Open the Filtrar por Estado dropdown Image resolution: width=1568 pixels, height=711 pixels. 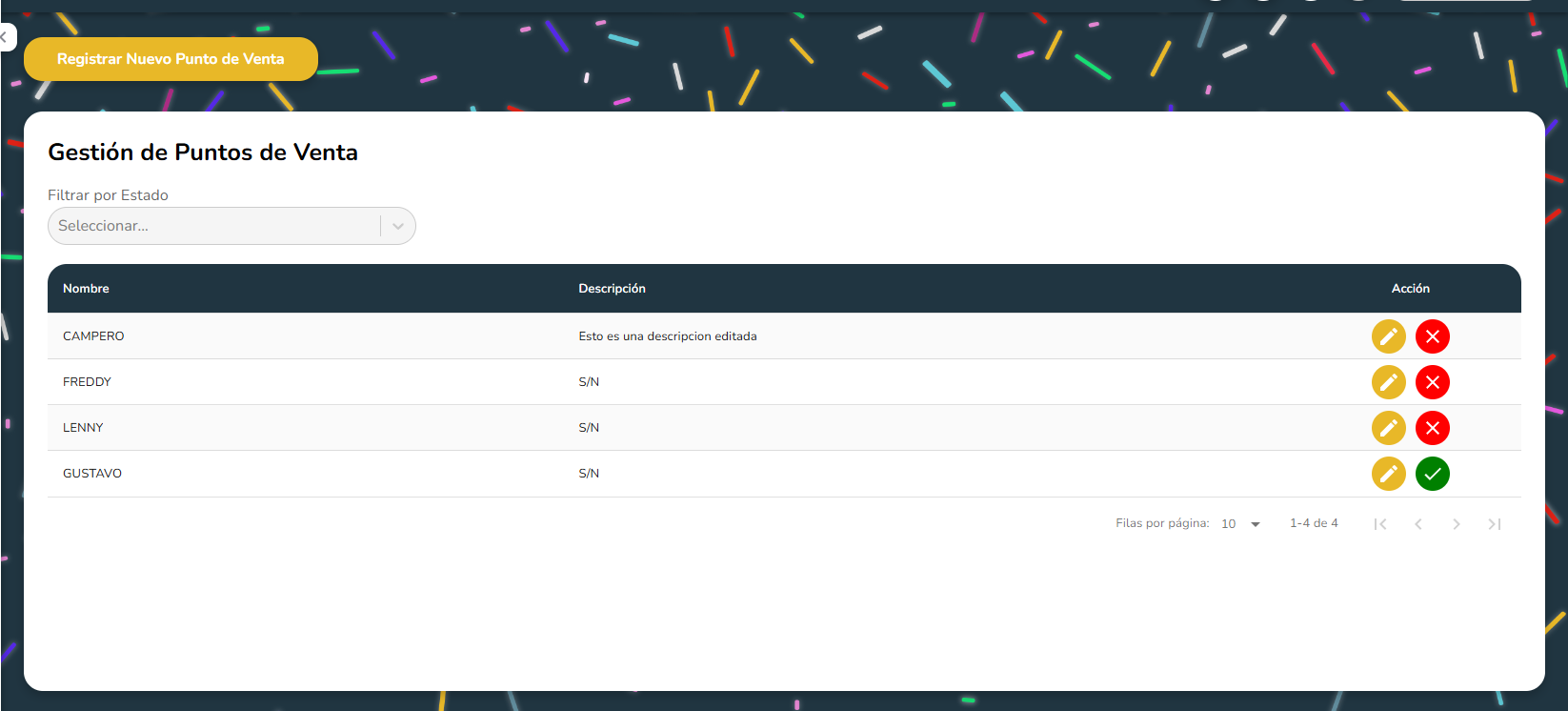(214, 226)
